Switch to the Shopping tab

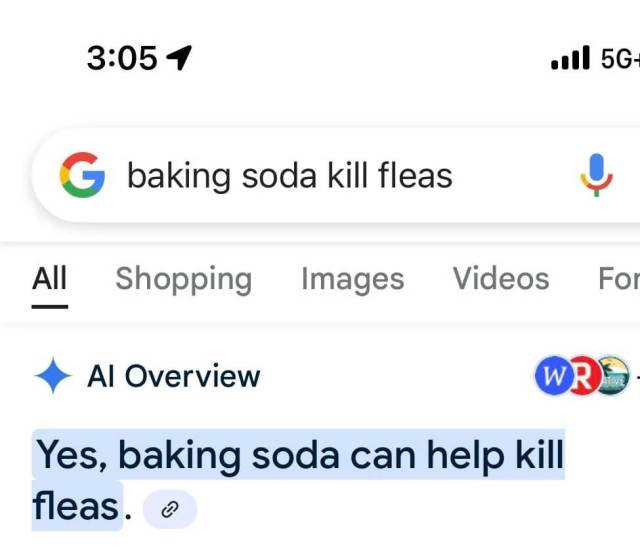183,279
